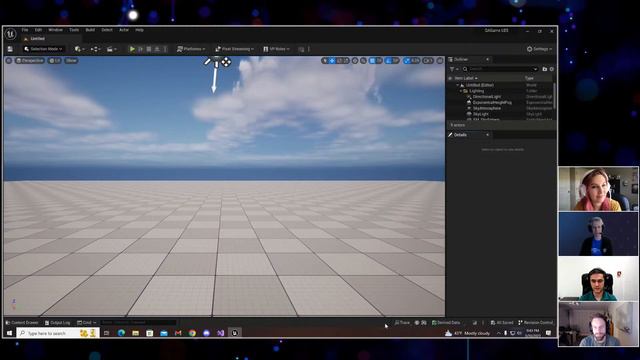This screenshot has width=640, height=360.
Task: Open the Actor menu
Action: coord(124,30)
